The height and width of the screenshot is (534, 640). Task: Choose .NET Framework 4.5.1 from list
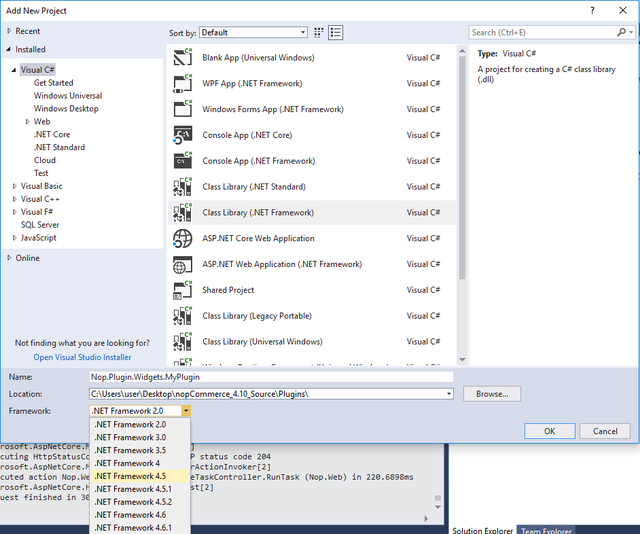tap(140, 489)
